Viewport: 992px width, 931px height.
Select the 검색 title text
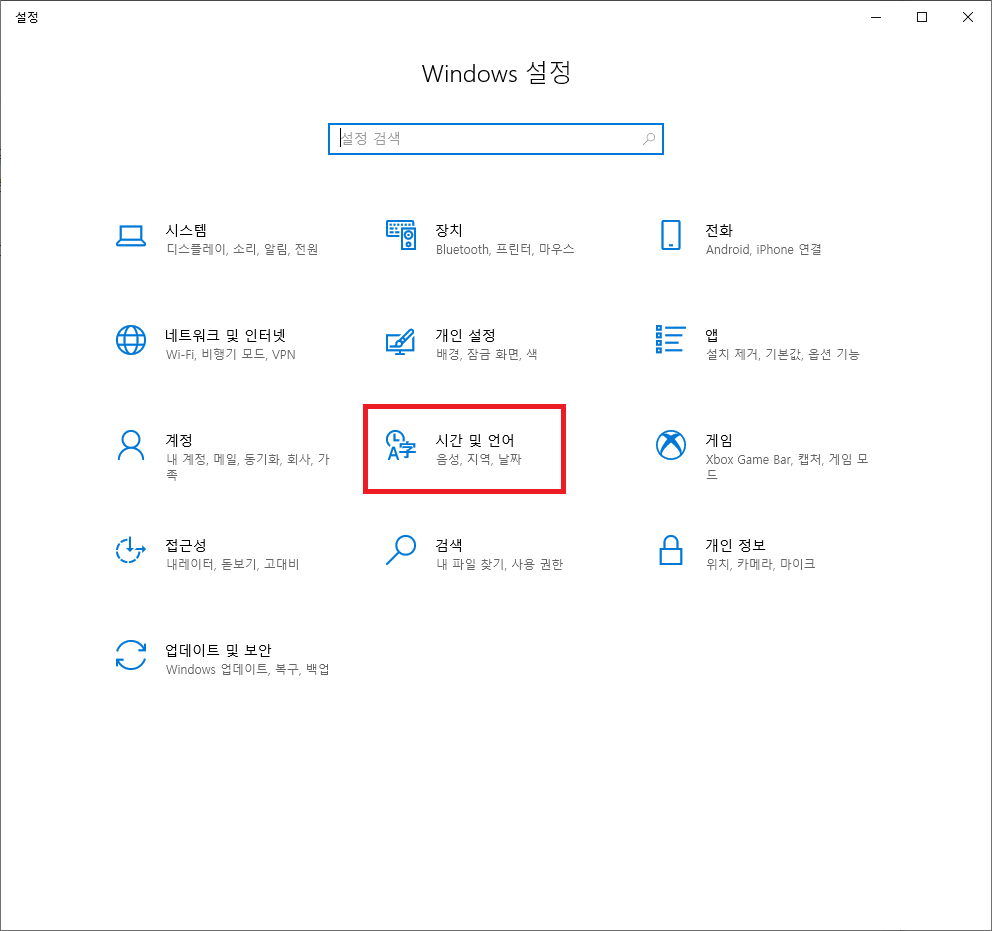[449, 545]
